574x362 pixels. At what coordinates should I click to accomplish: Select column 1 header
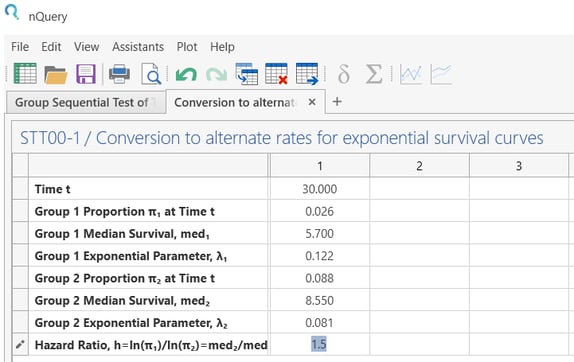click(320, 166)
